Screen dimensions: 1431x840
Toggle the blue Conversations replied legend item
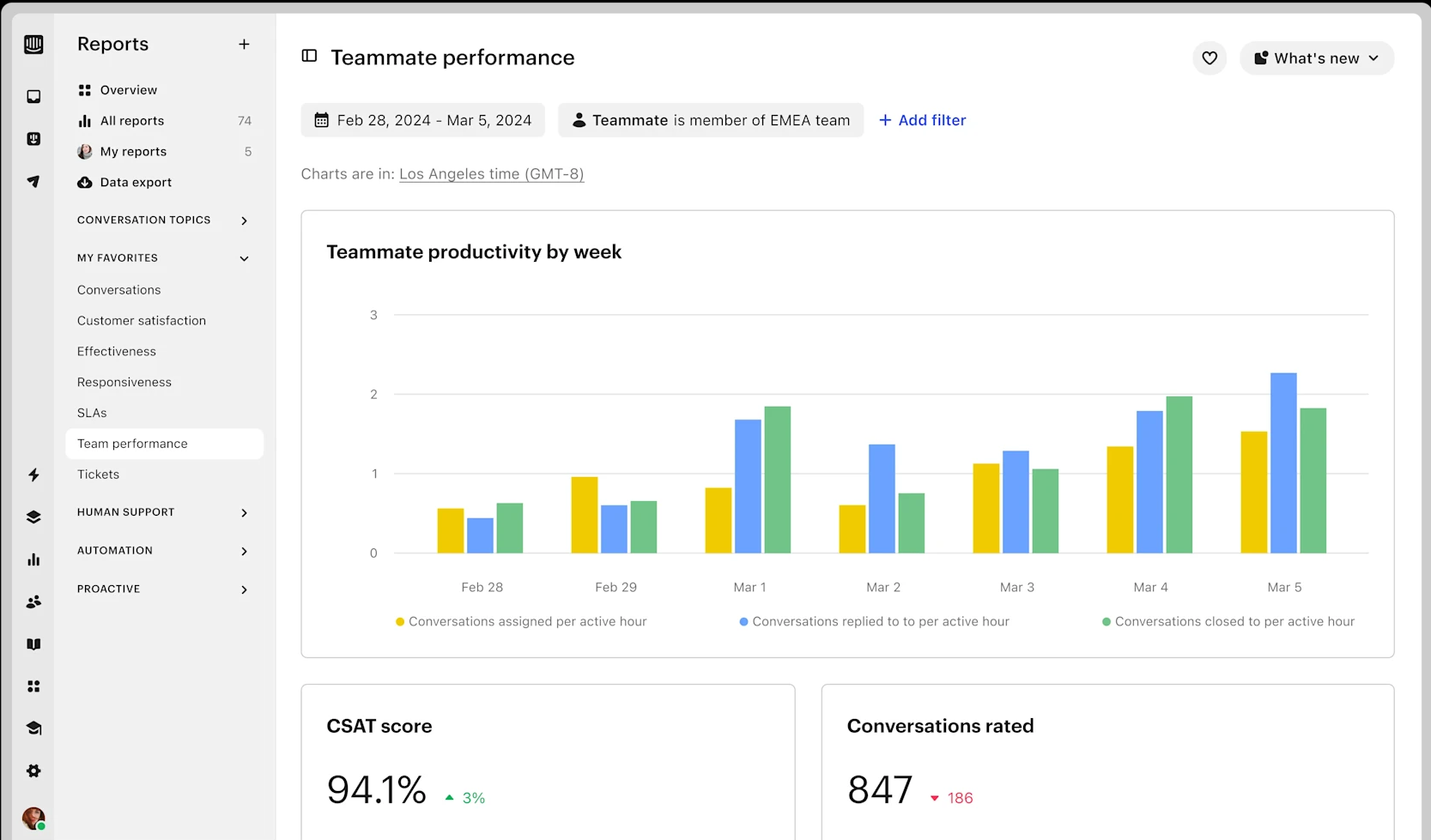[x=874, y=621]
